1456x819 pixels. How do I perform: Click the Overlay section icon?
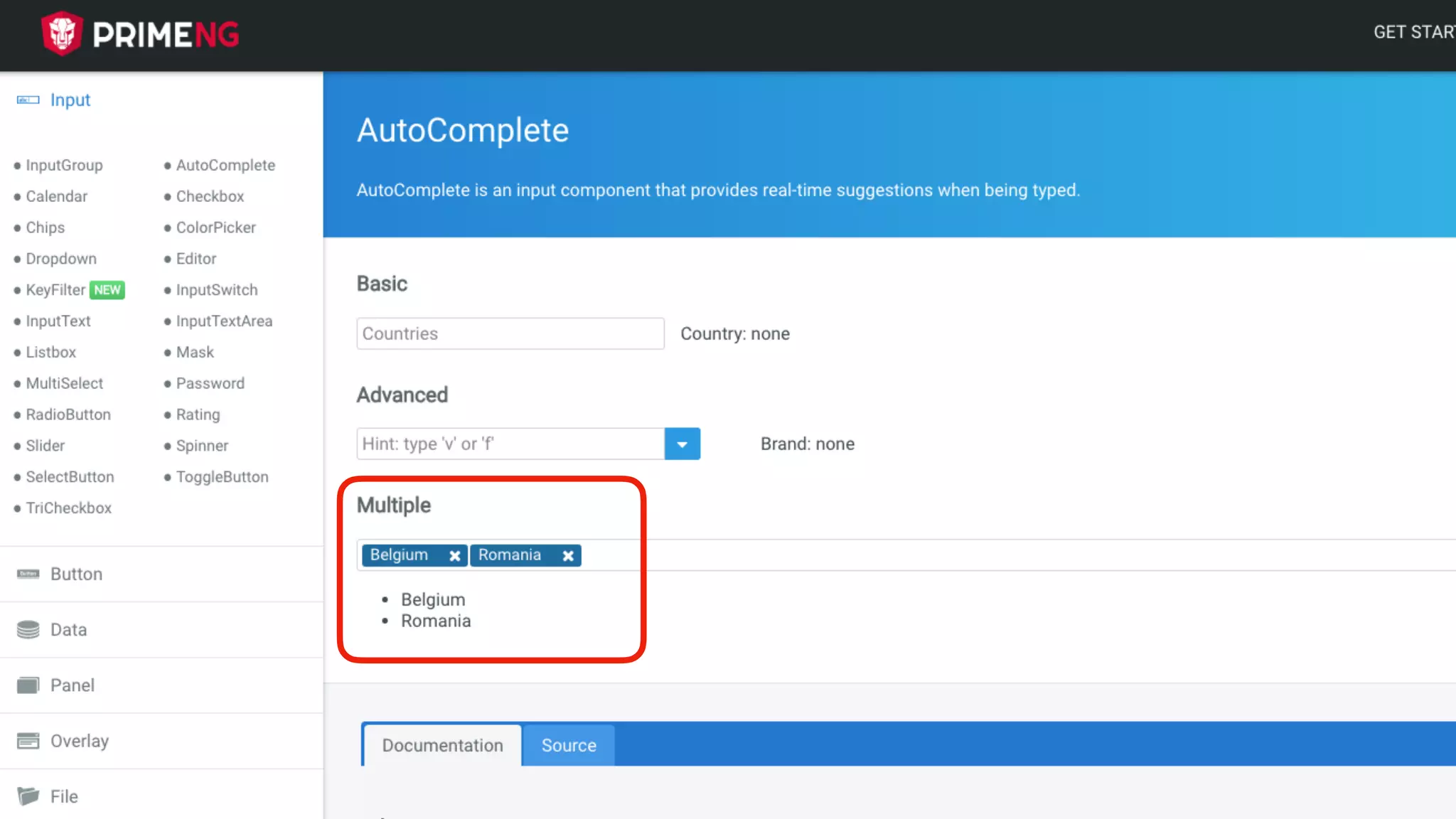tap(28, 741)
